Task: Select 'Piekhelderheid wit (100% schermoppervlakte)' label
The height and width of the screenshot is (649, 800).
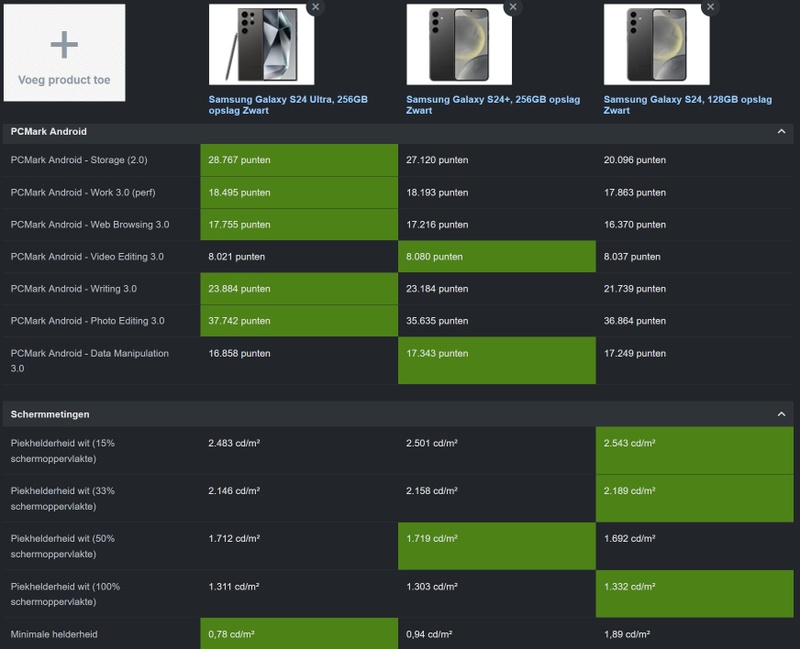Action: coord(65,594)
